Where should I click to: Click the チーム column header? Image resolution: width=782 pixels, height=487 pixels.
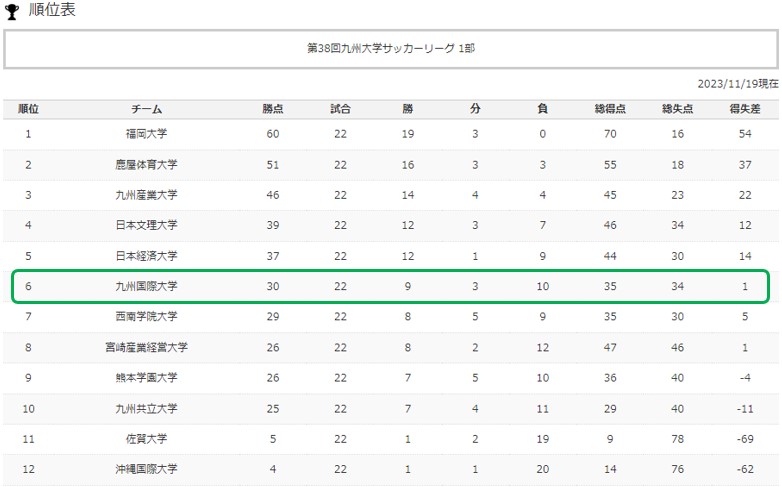pos(146,109)
